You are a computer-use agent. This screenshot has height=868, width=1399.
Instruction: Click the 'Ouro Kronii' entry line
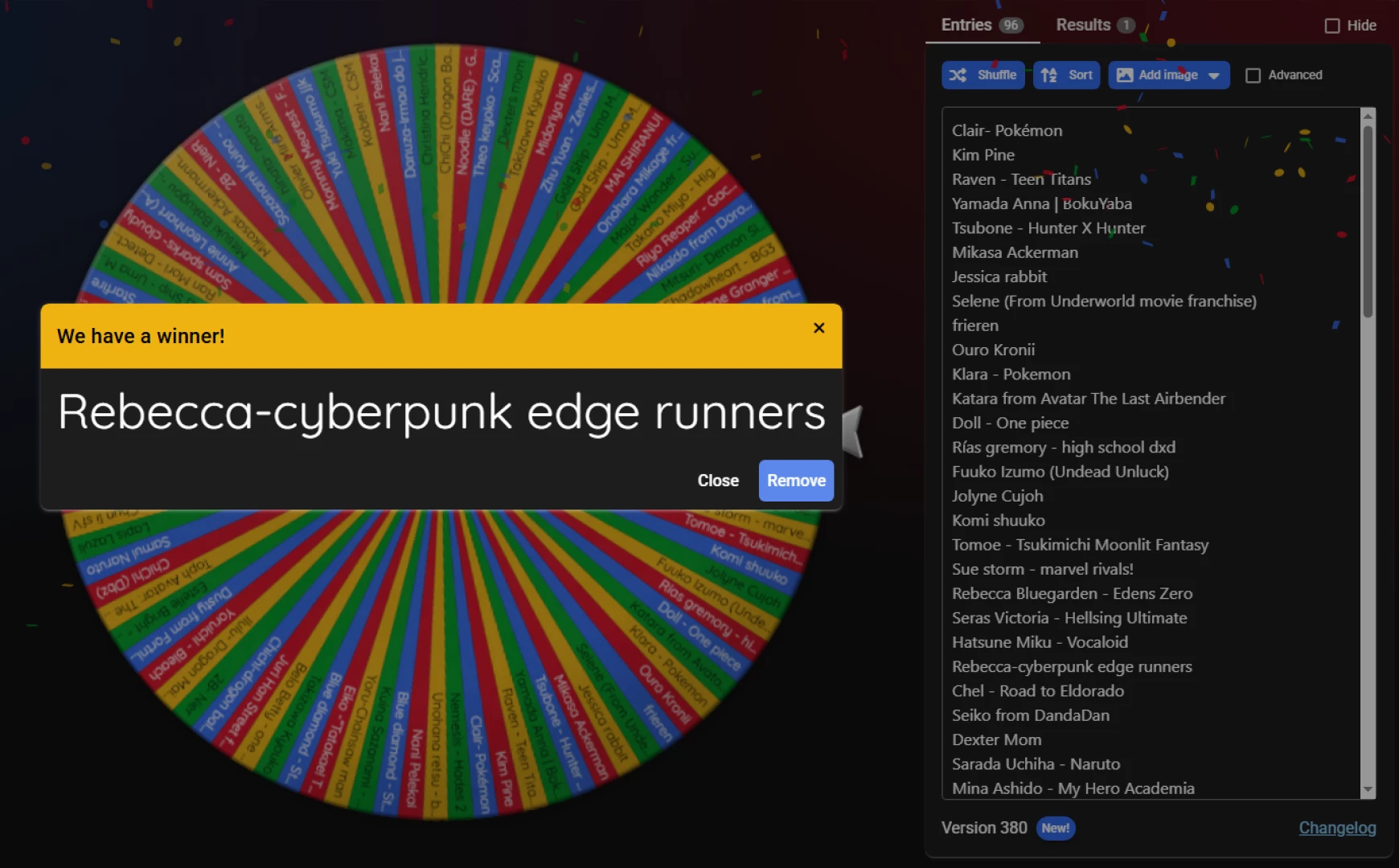(x=994, y=350)
